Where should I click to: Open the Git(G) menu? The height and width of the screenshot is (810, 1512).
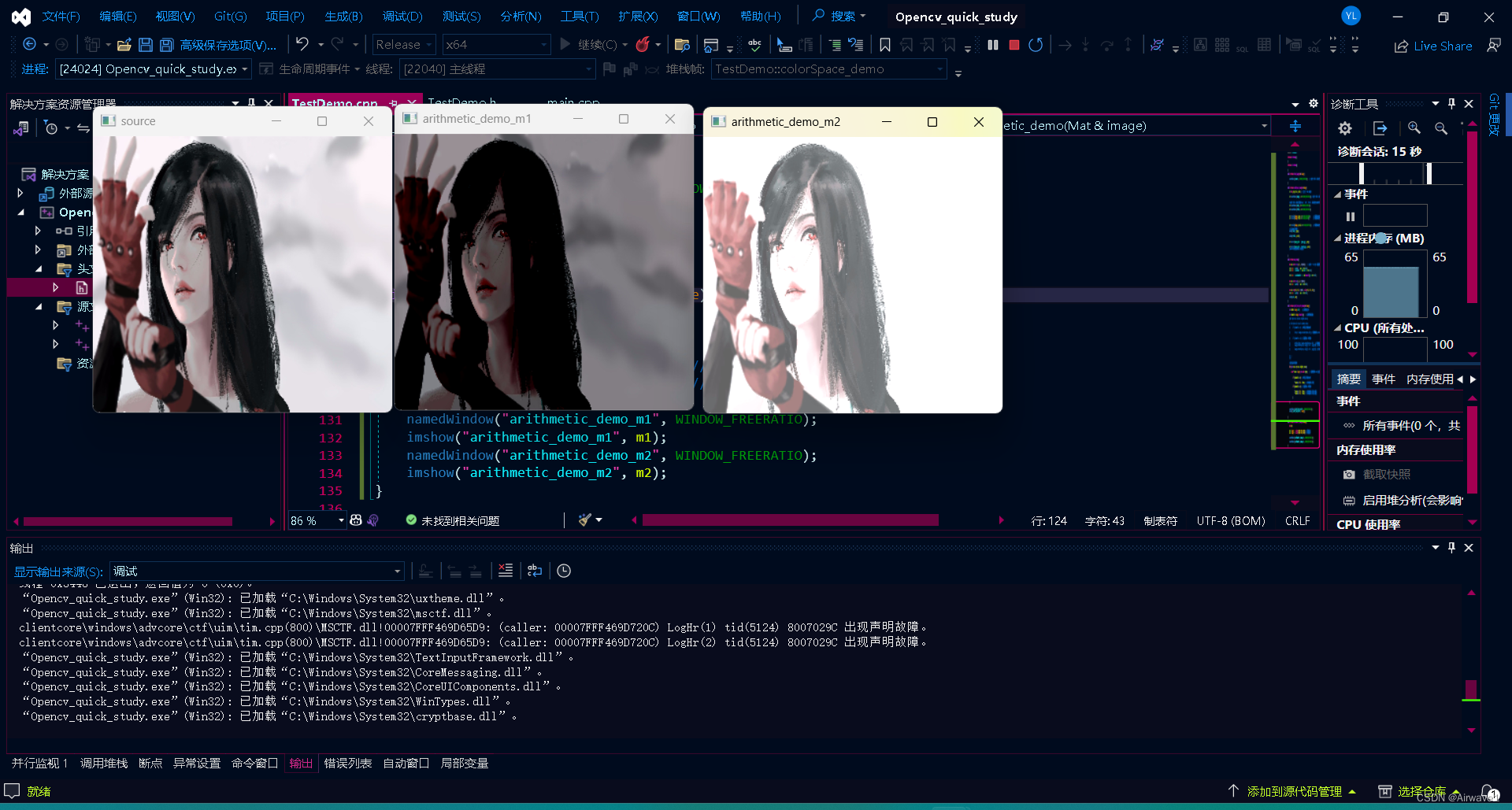[230, 16]
